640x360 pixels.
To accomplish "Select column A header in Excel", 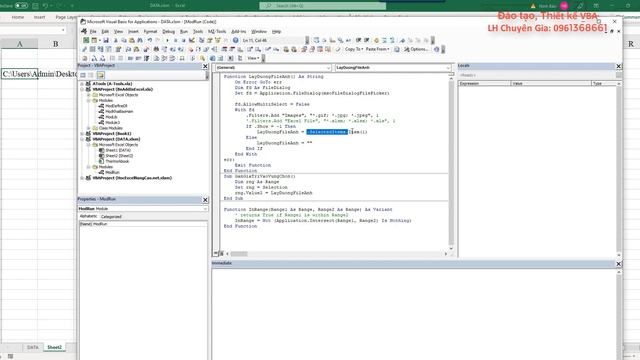I will point(19,44).
